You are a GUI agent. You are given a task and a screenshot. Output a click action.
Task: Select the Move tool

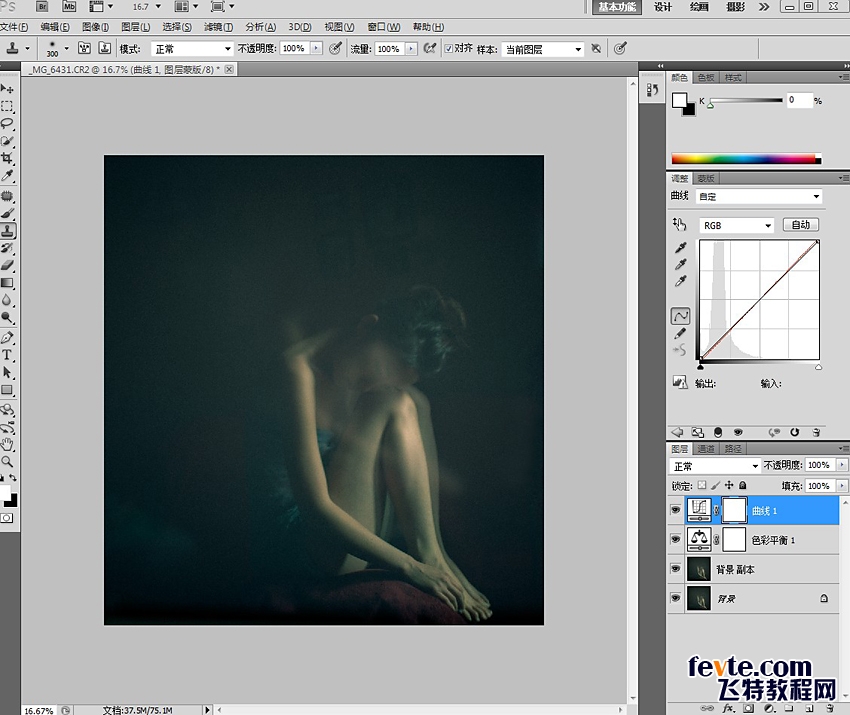[7, 88]
